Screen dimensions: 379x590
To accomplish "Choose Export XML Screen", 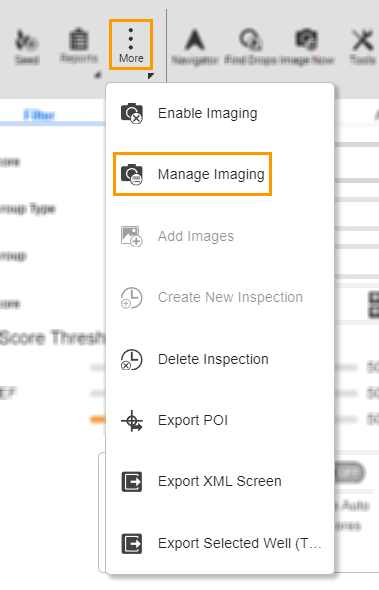I will (220, 481).
